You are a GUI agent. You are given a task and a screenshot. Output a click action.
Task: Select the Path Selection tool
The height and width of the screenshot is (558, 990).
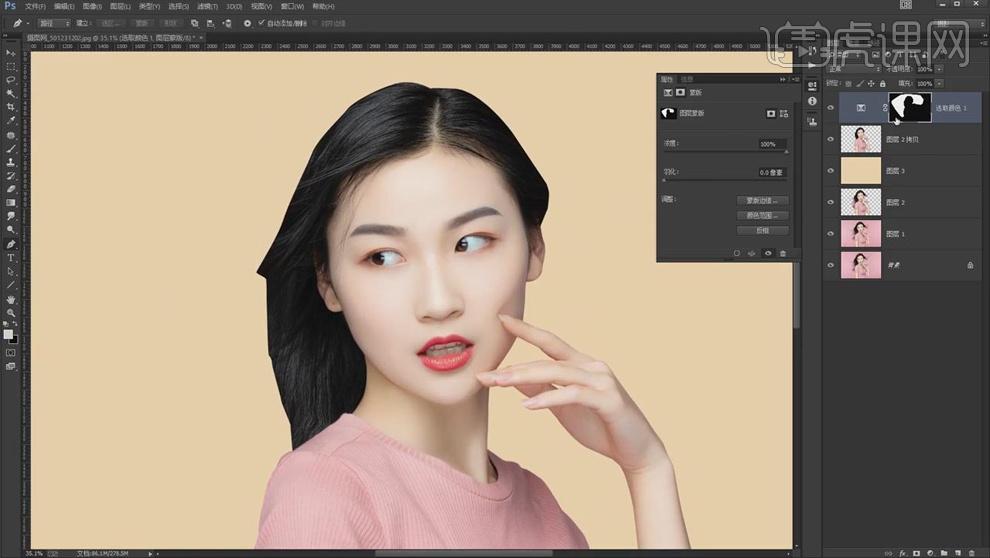click(11, 271)
